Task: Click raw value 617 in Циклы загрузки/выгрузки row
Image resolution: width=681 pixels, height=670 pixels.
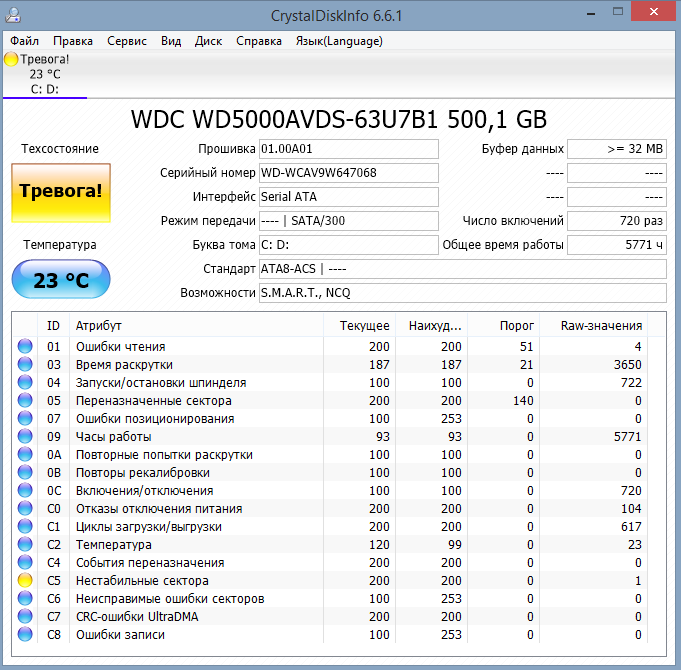Action: pos(631,527)
